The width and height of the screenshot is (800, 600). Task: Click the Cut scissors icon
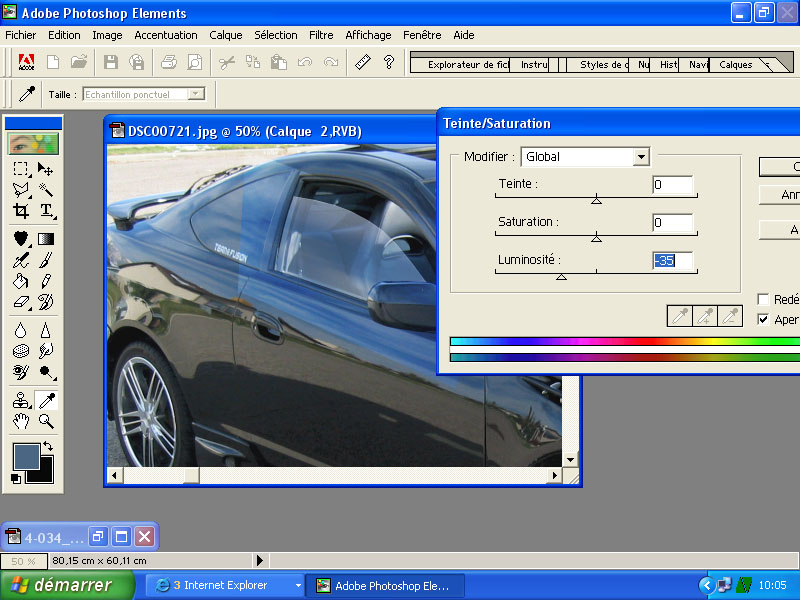click(x=227, y=62)
